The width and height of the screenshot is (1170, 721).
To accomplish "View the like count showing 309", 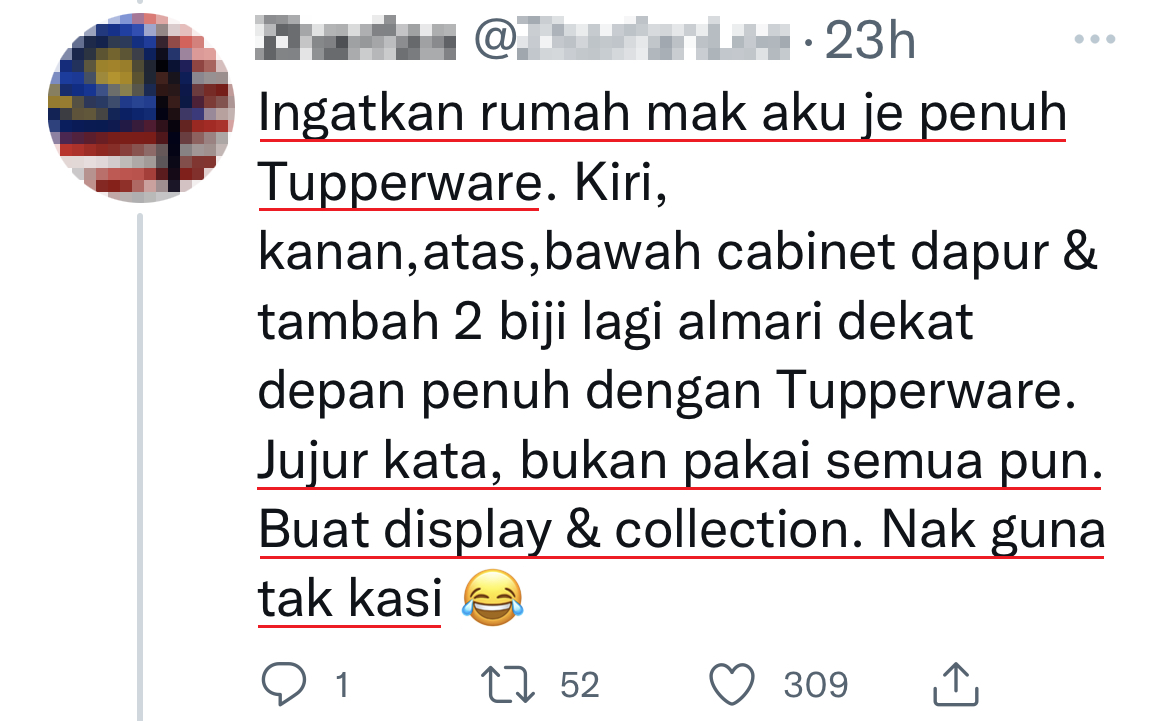I will [x=816, y=684].
